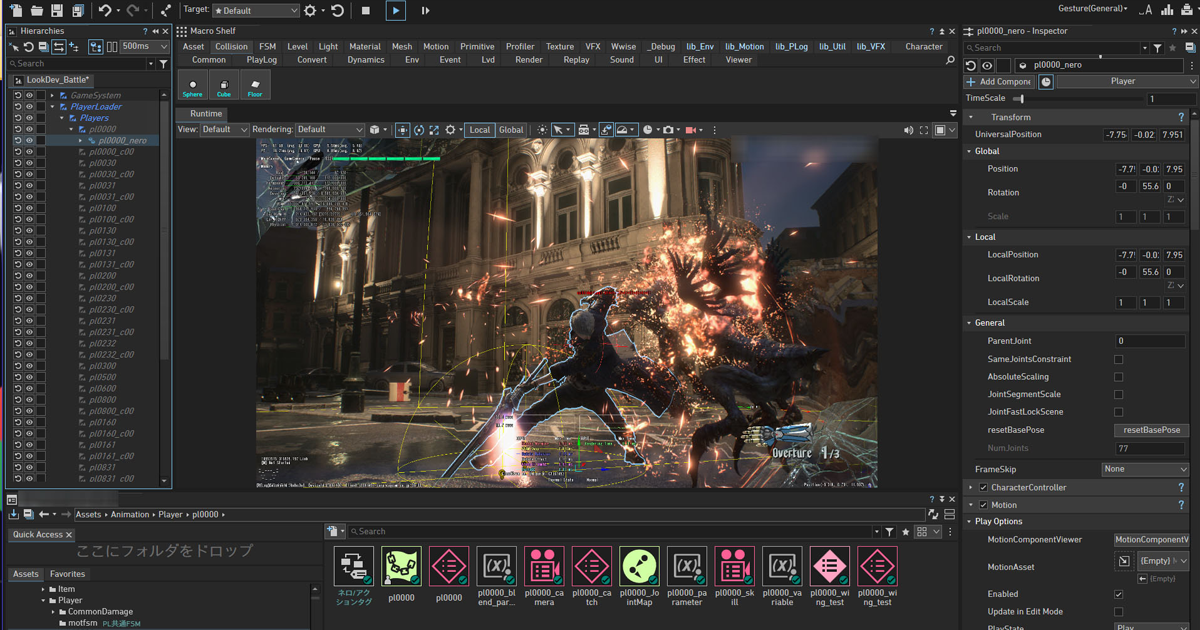Image resolution: width=1200 pixels, height=630 pixels.
Task: Open the Favorites tab in asset browser
Action: [68, 574]
